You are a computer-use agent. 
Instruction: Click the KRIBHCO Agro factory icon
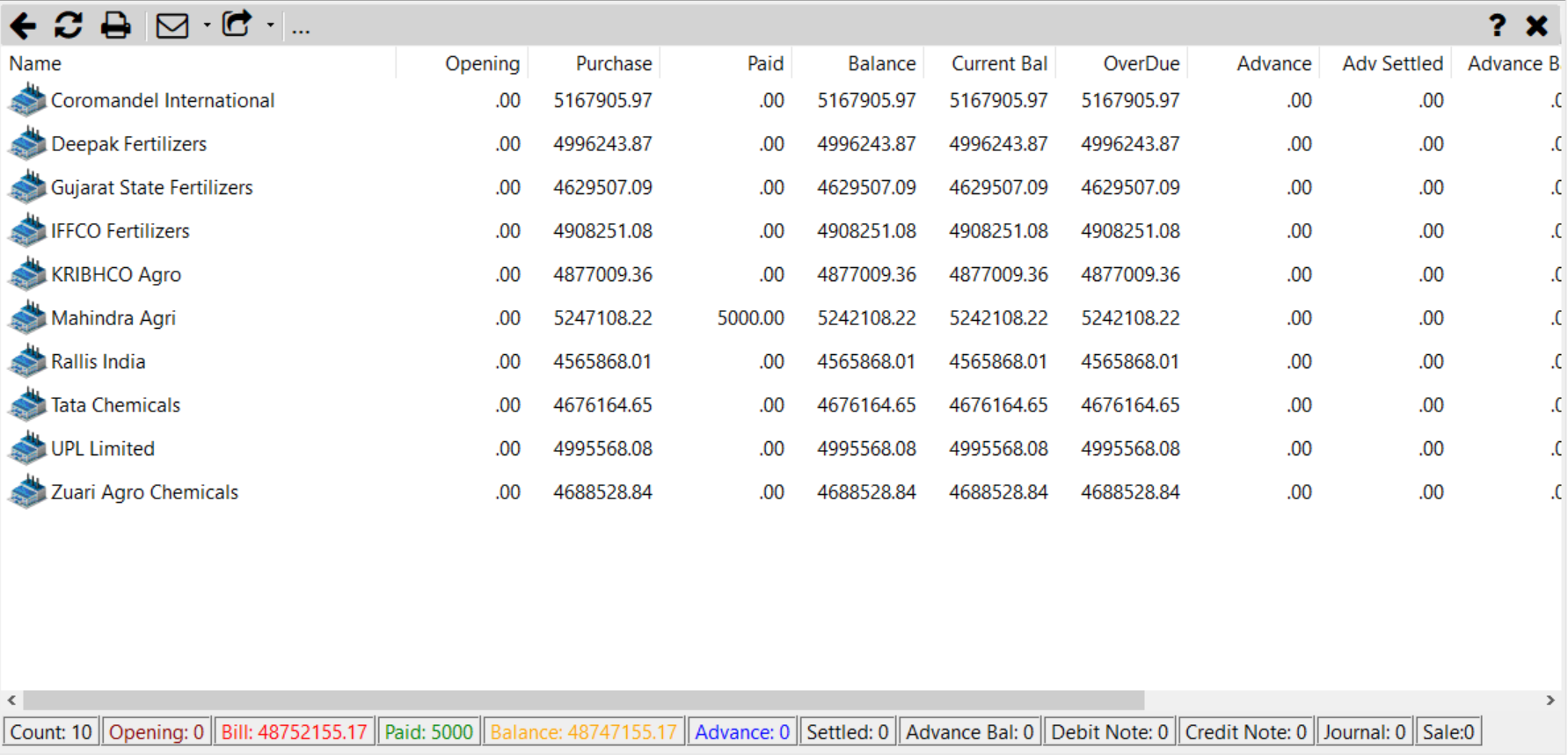tap(27, 273)
